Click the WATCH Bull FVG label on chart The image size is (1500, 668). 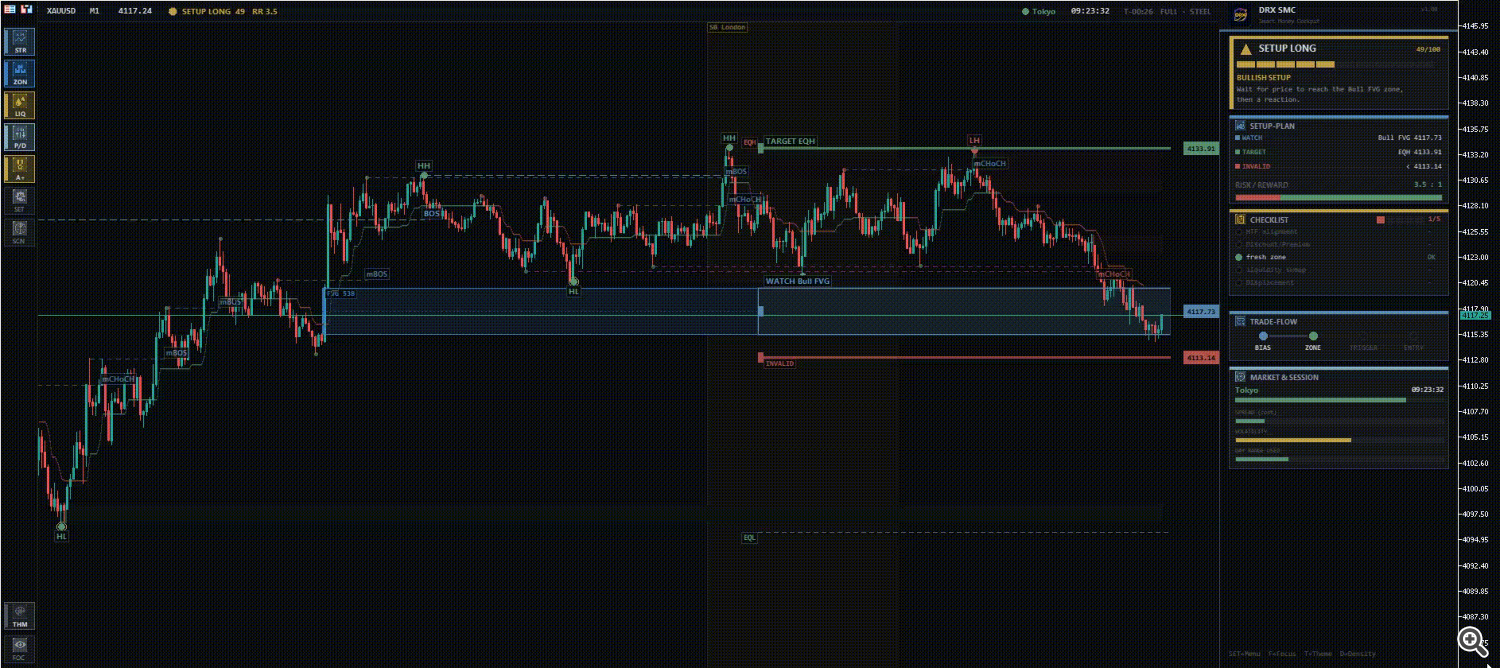(x=798, y=282)
